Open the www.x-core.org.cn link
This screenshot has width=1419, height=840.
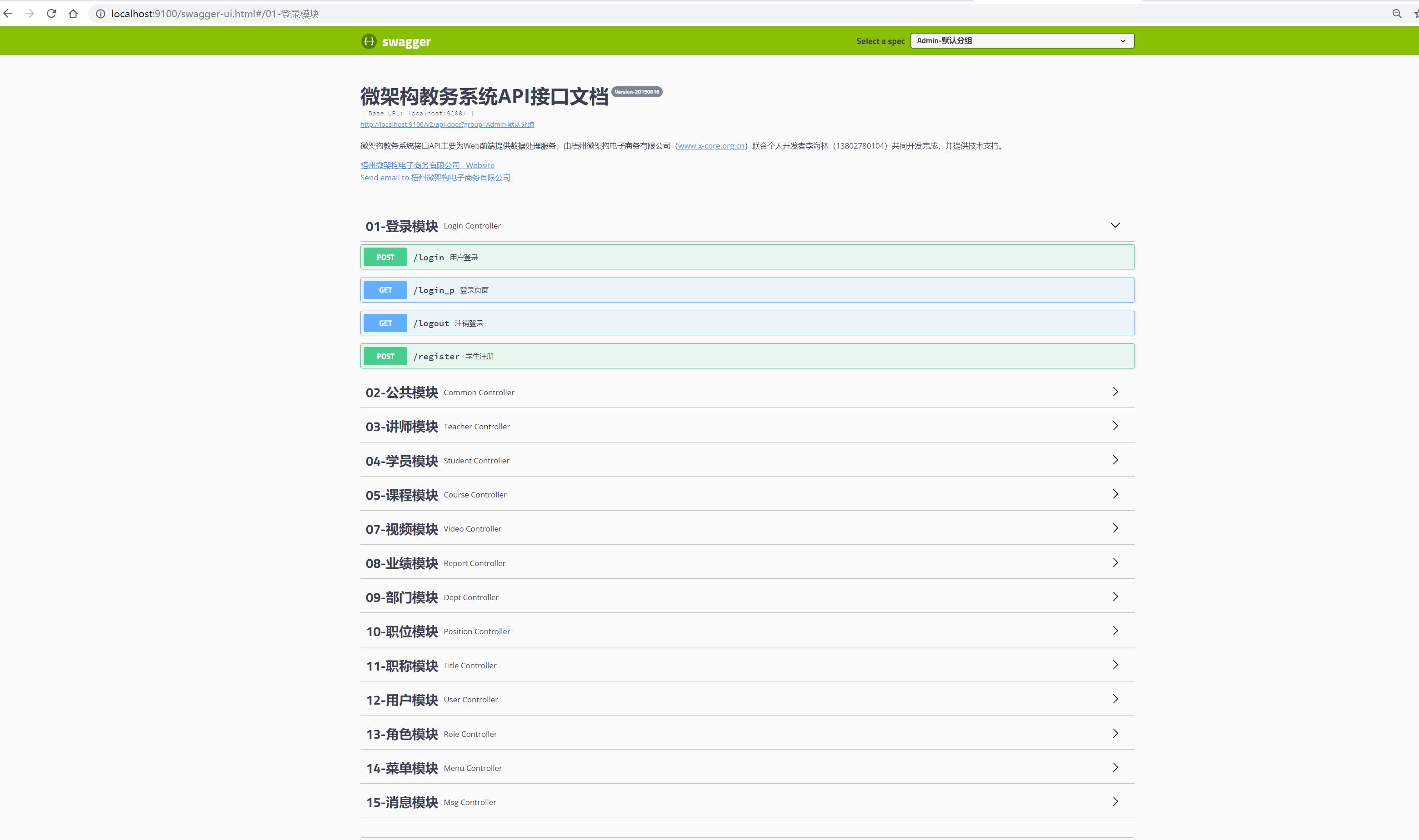point(710,146)
